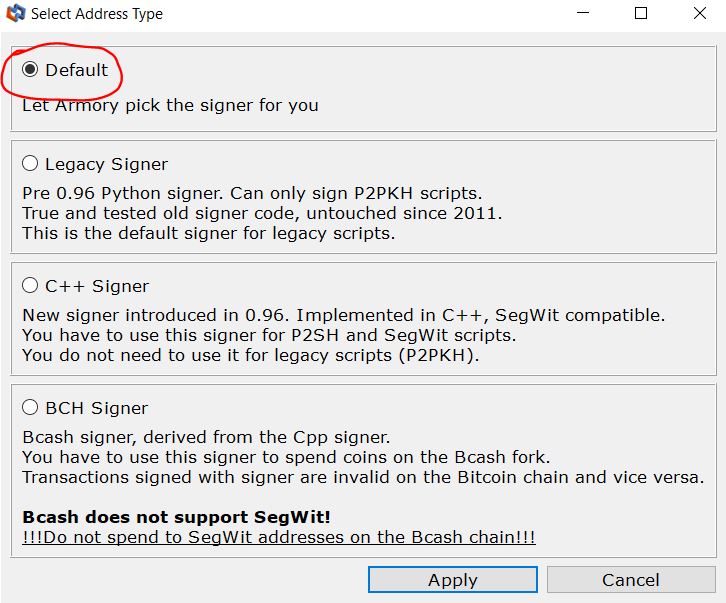Select the C++ Signer radio button
This screenshot has height=603, width=726.
point(30,285)
